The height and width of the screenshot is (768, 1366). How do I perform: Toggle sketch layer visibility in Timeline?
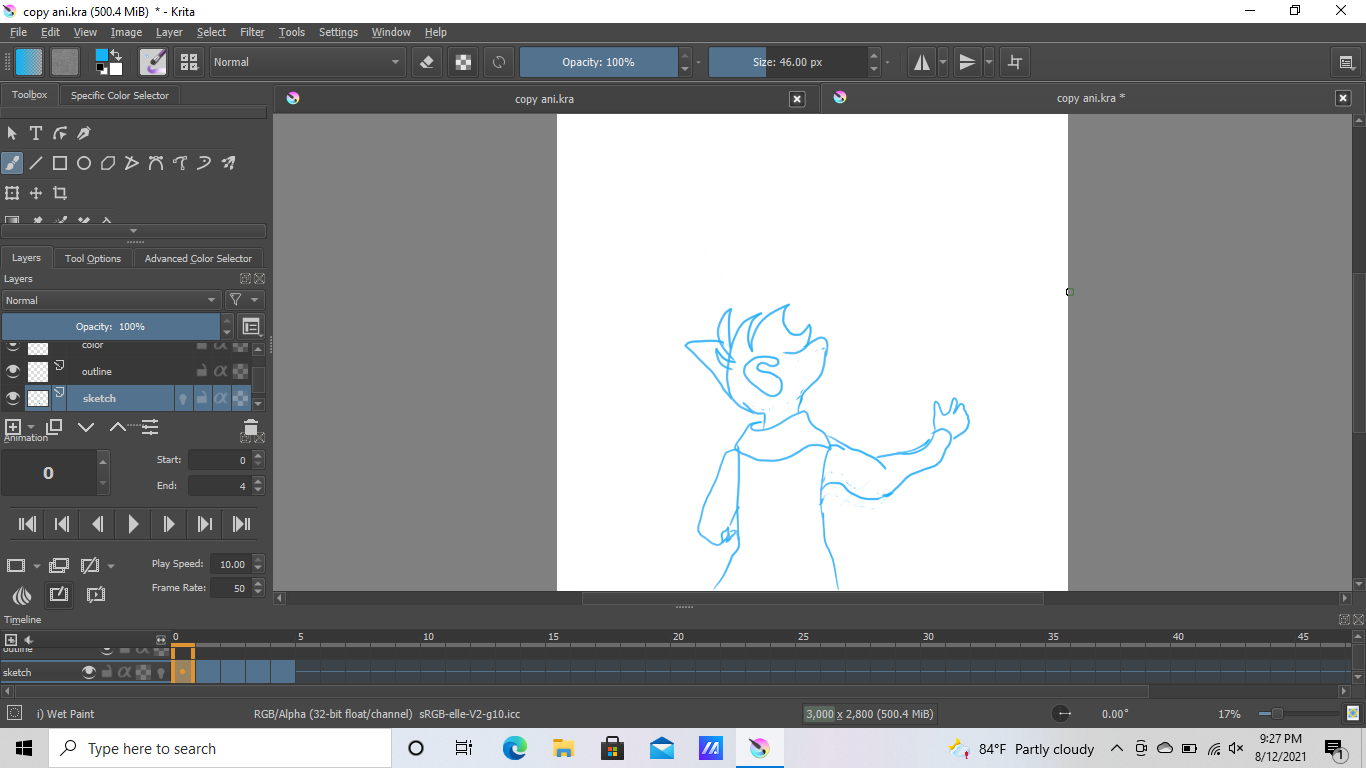tap(89, 672)
